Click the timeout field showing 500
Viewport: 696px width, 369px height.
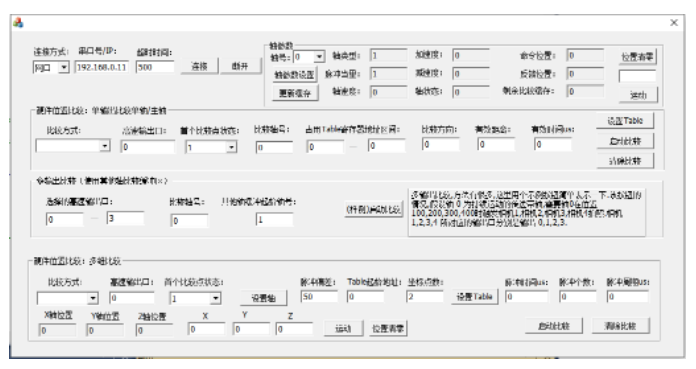click(155, 67)
